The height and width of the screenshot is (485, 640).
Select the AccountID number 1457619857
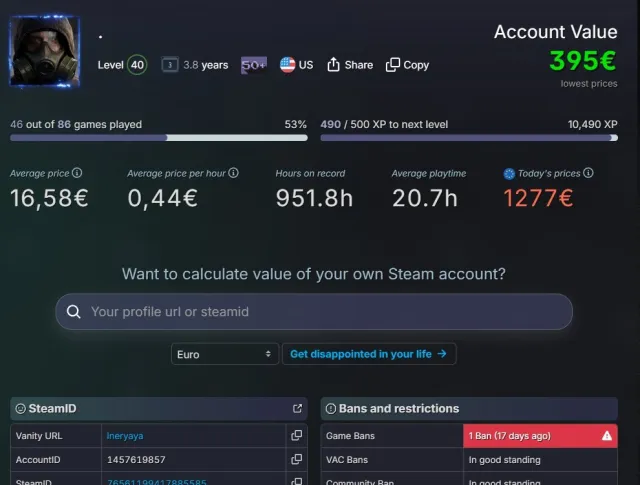[x=136, y=460]
